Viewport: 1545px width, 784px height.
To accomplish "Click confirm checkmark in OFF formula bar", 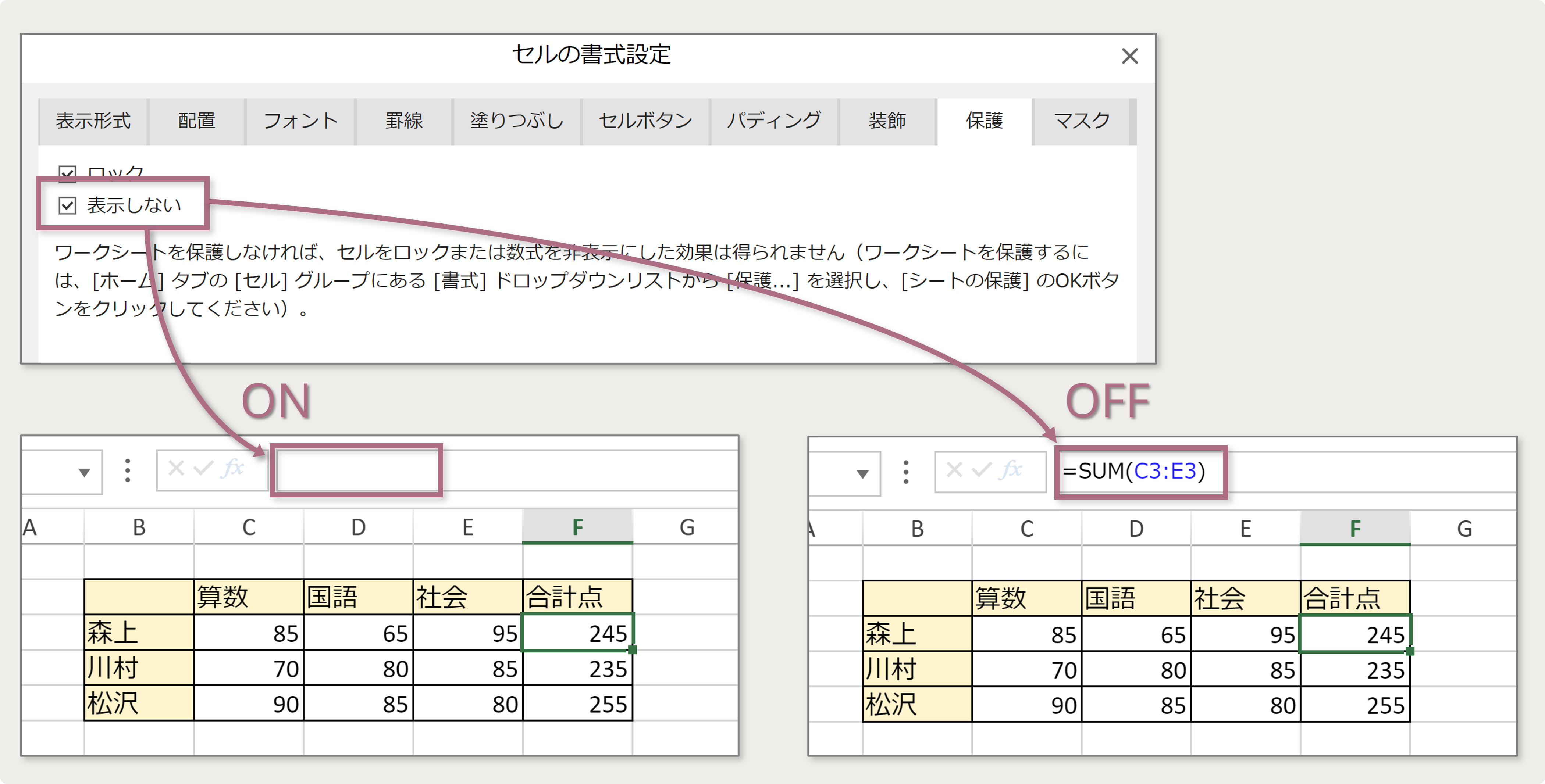I will pos(982,469).
